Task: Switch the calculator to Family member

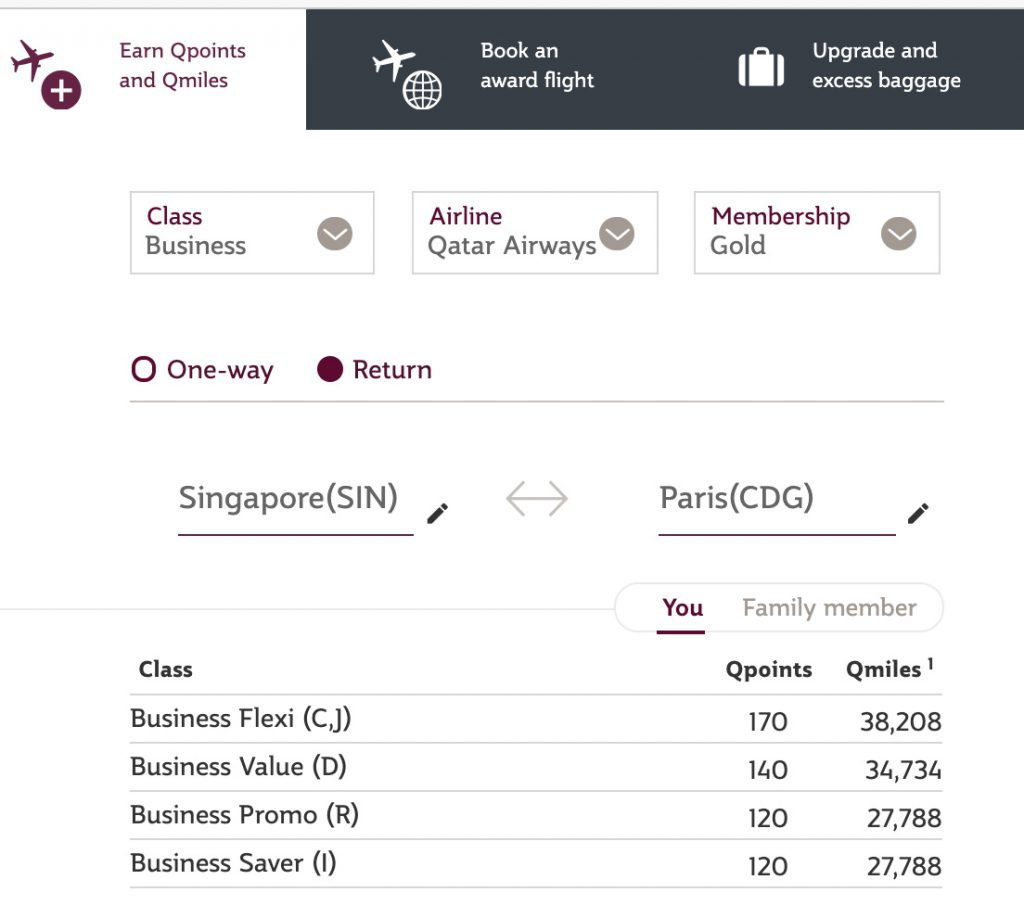Action: pos(829,607)
